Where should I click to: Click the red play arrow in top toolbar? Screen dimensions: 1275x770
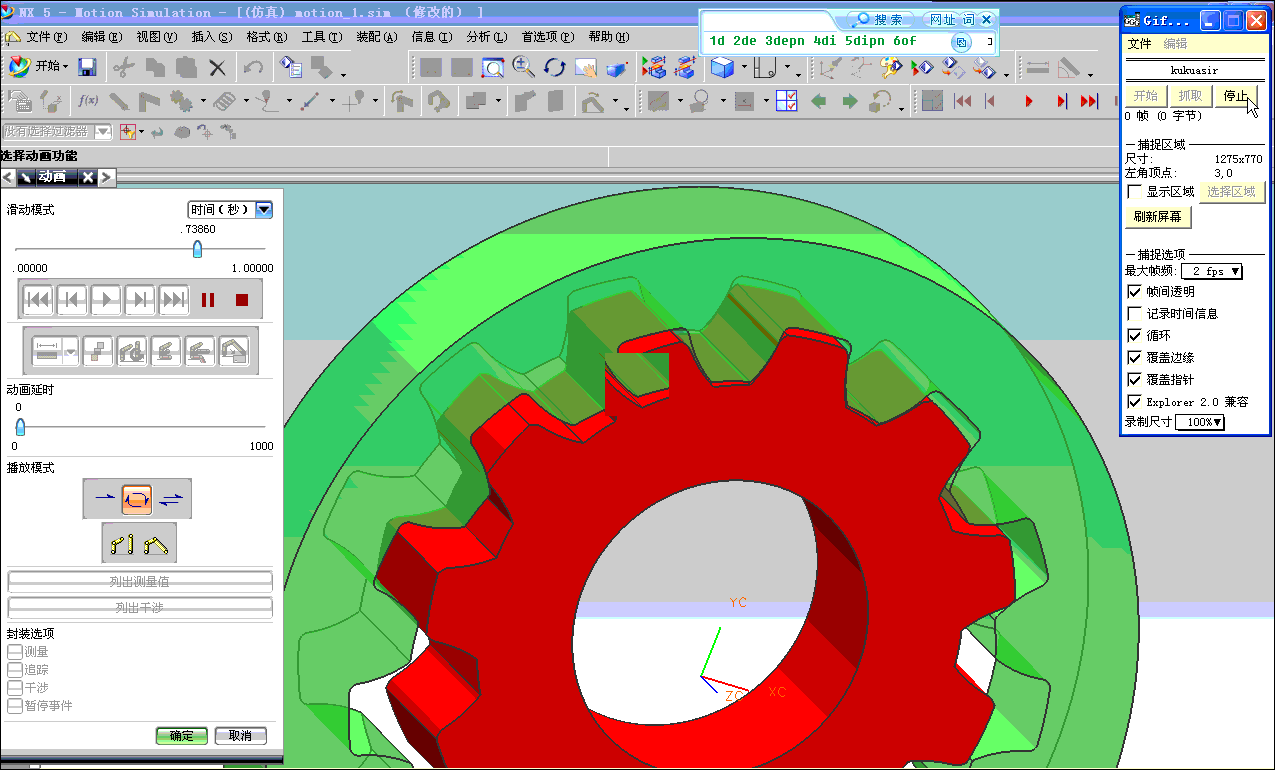pos(1029,101)
